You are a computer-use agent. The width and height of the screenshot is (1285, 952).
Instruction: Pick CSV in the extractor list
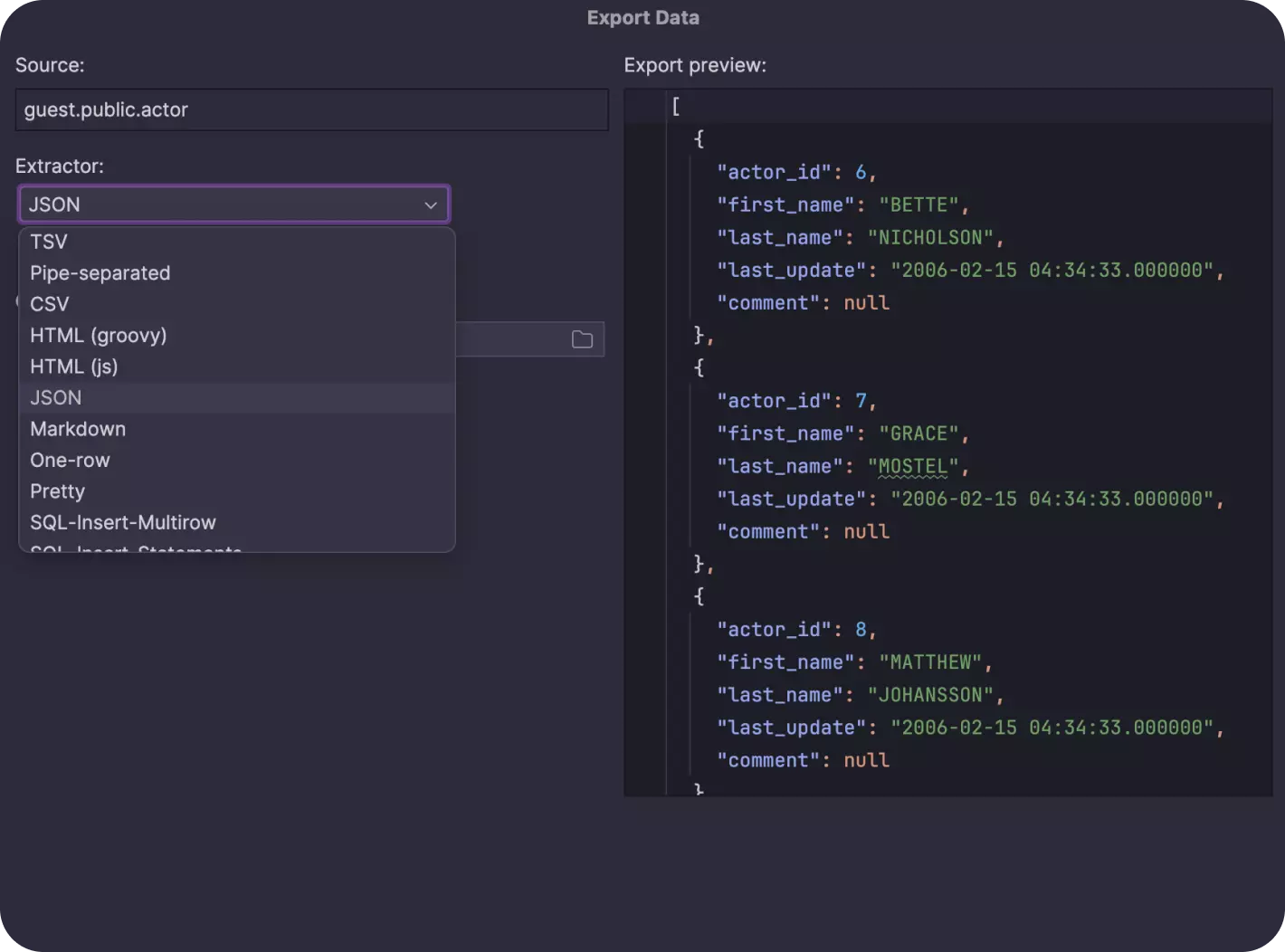pos(50,304)
